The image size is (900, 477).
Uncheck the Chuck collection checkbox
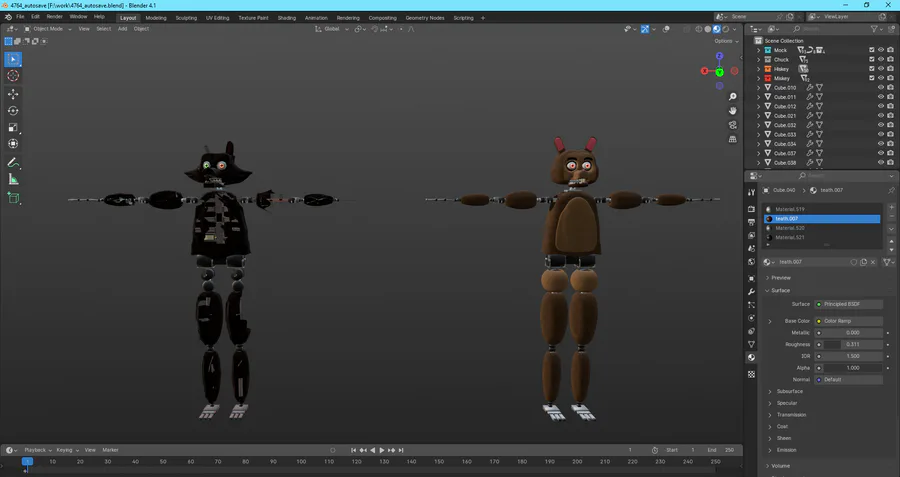pos(871,60)
